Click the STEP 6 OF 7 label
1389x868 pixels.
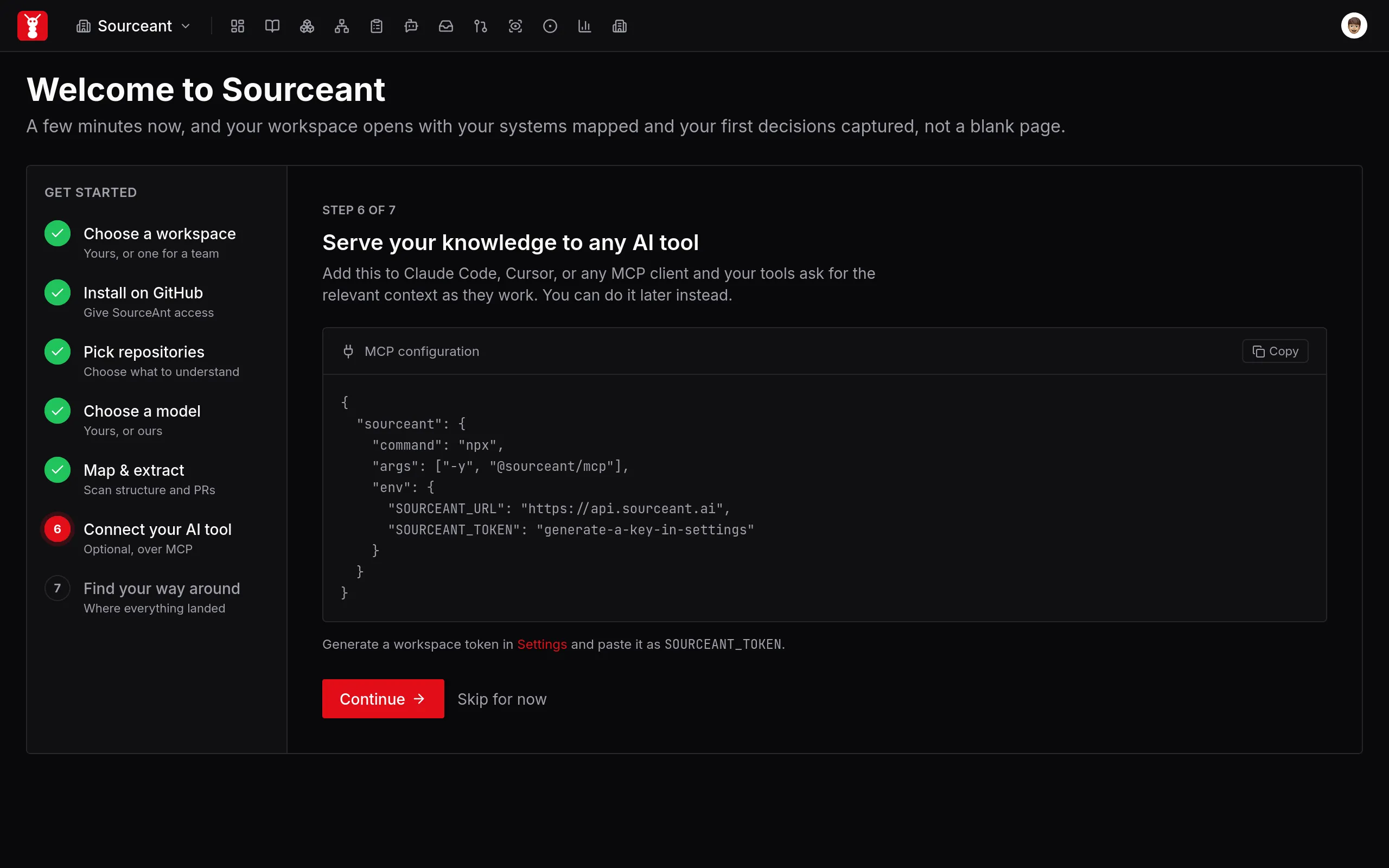click(359, 210)
